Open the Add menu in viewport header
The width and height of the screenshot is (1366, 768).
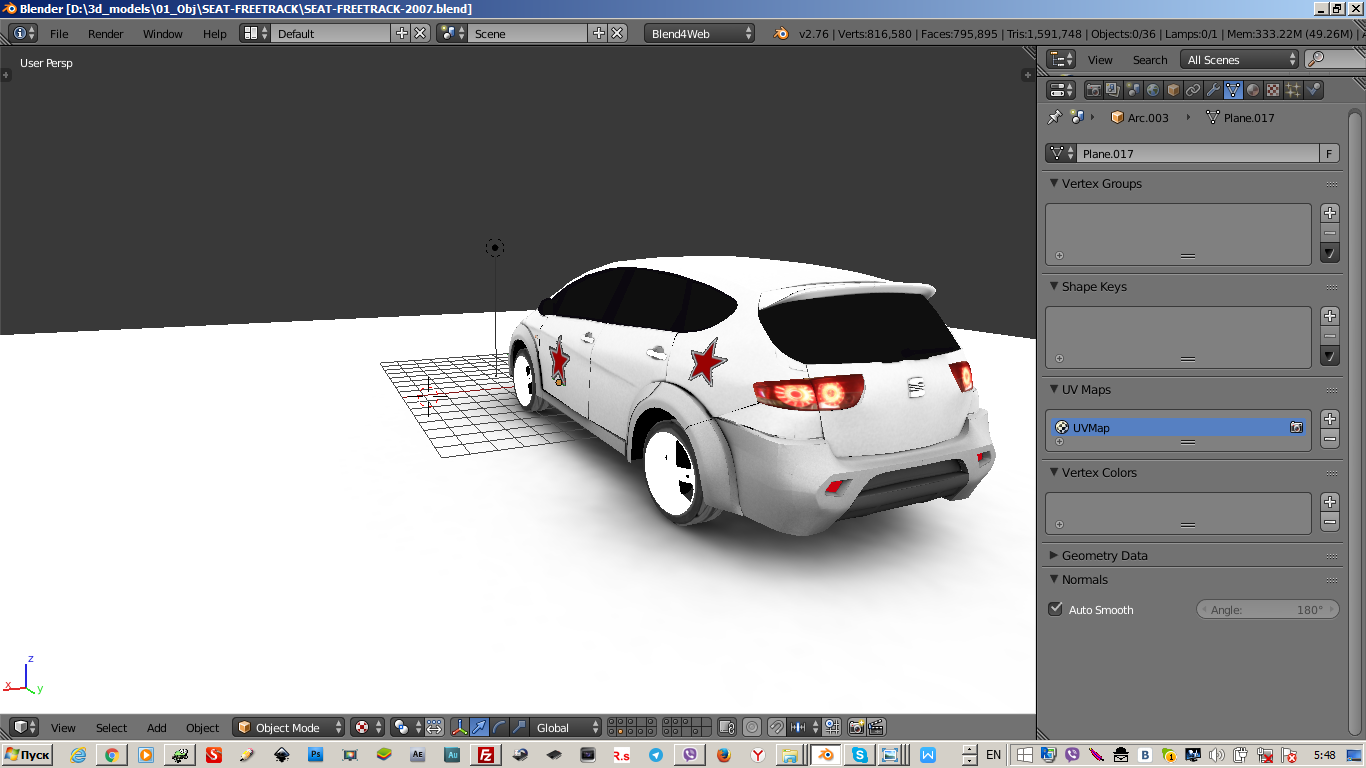156,727
